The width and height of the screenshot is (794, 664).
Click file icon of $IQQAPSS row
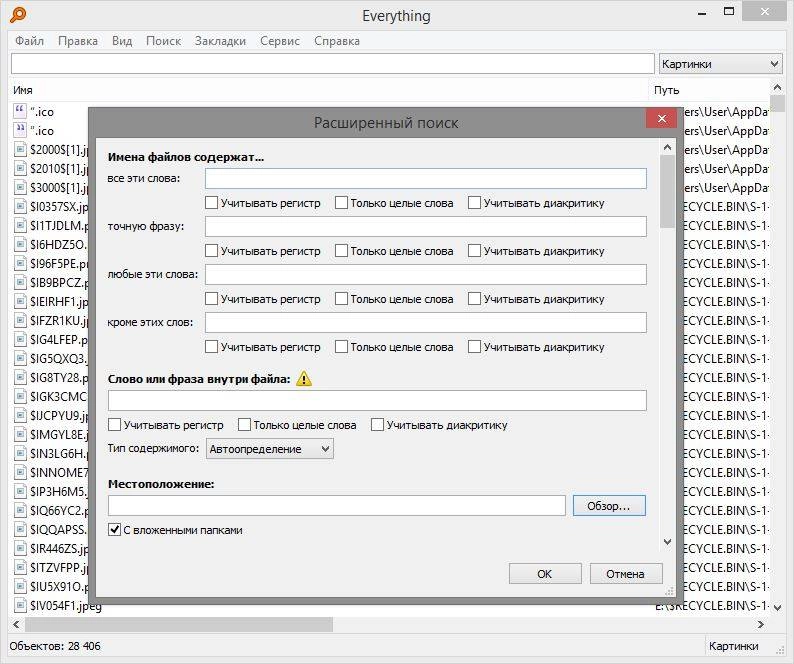click(x=20, y=529)
